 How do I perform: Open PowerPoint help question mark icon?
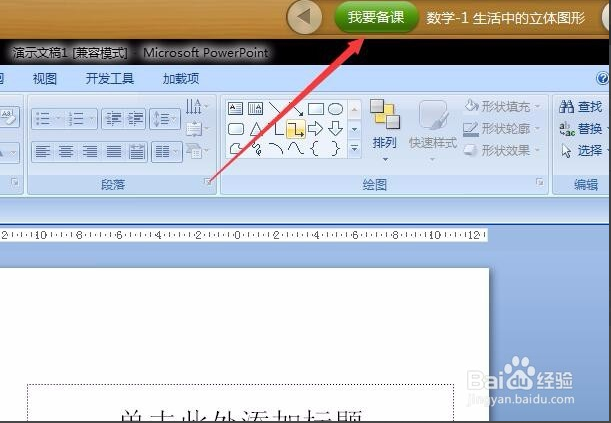click(x=602, y=78)
